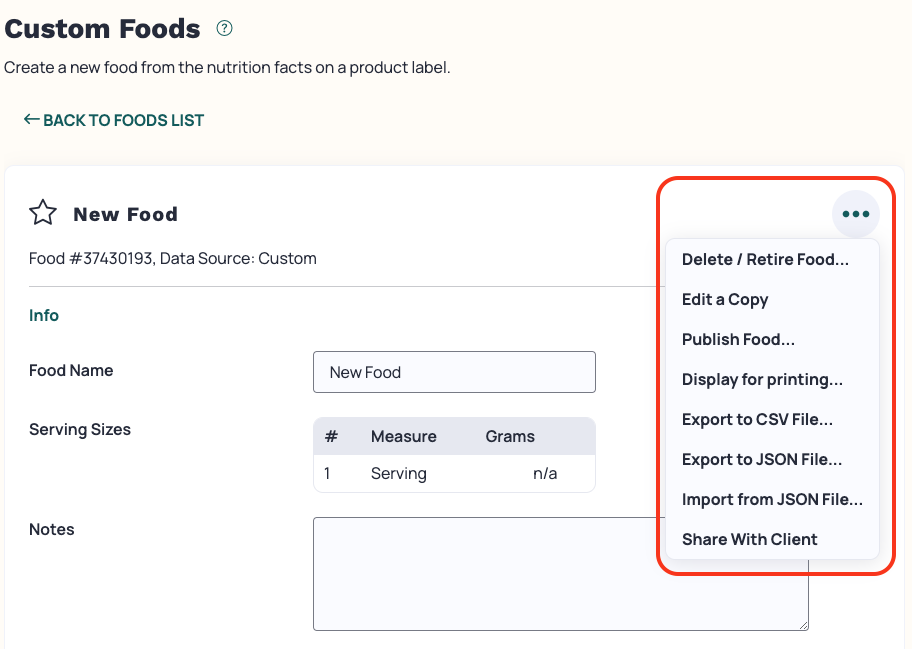Choose Share With Client

pos(749,540)
